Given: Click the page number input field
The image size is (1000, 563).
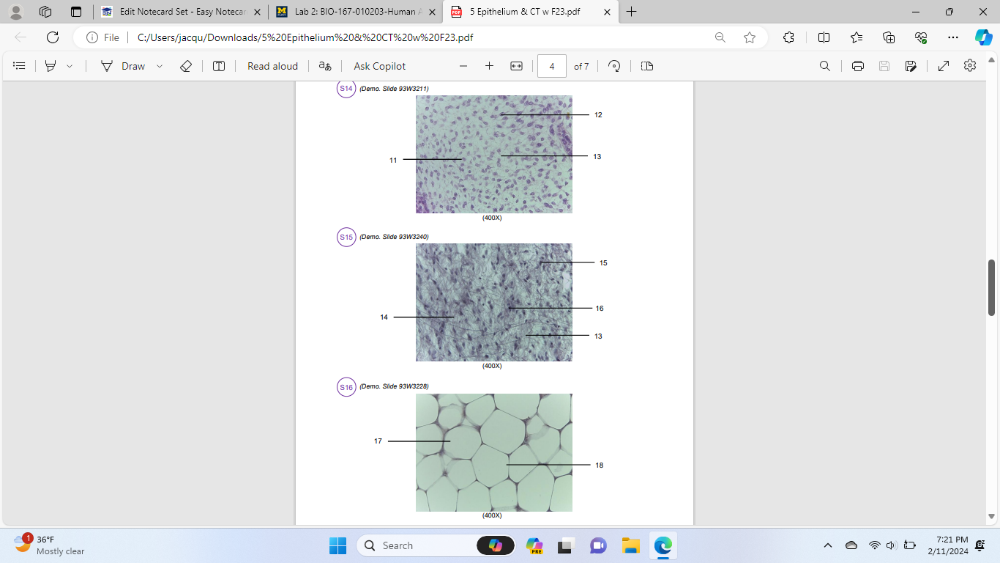Looking at the screenshot, I should (551, 66).
